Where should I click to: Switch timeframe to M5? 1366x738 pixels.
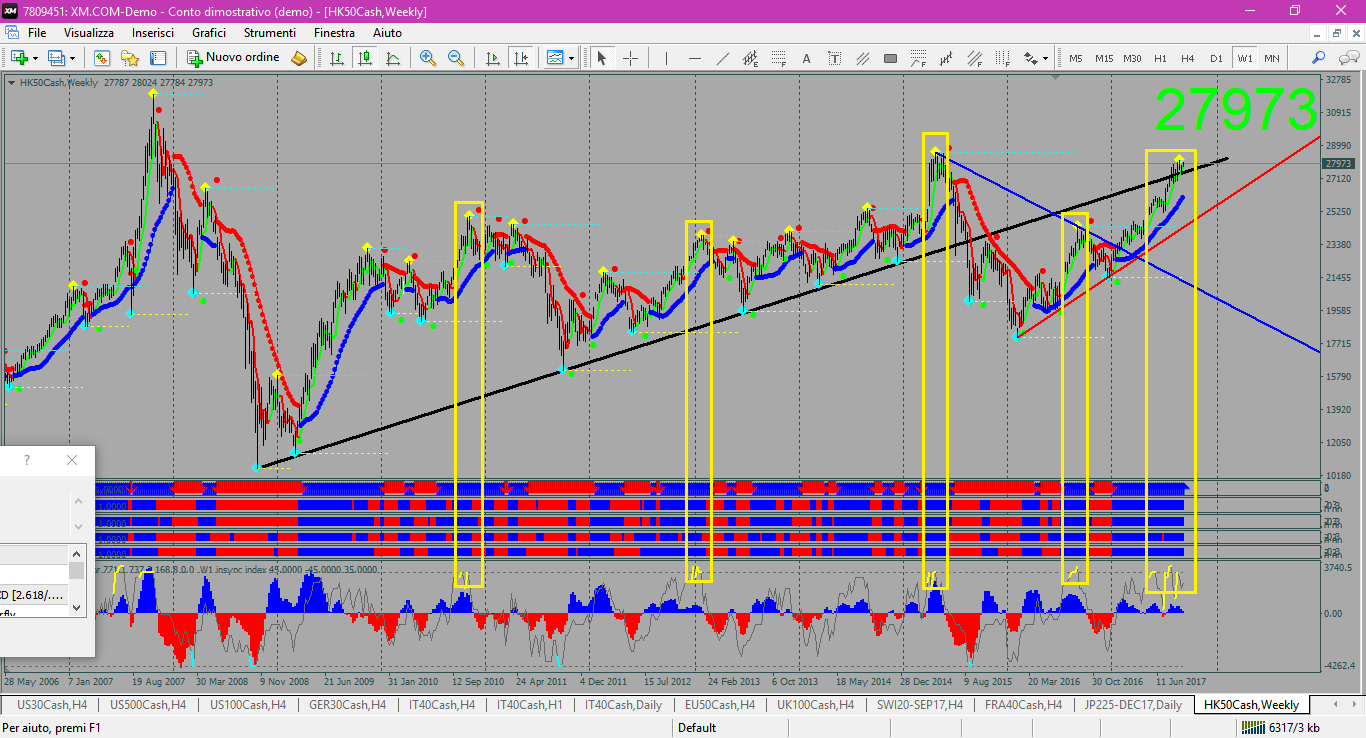(x=1076, y=58)
